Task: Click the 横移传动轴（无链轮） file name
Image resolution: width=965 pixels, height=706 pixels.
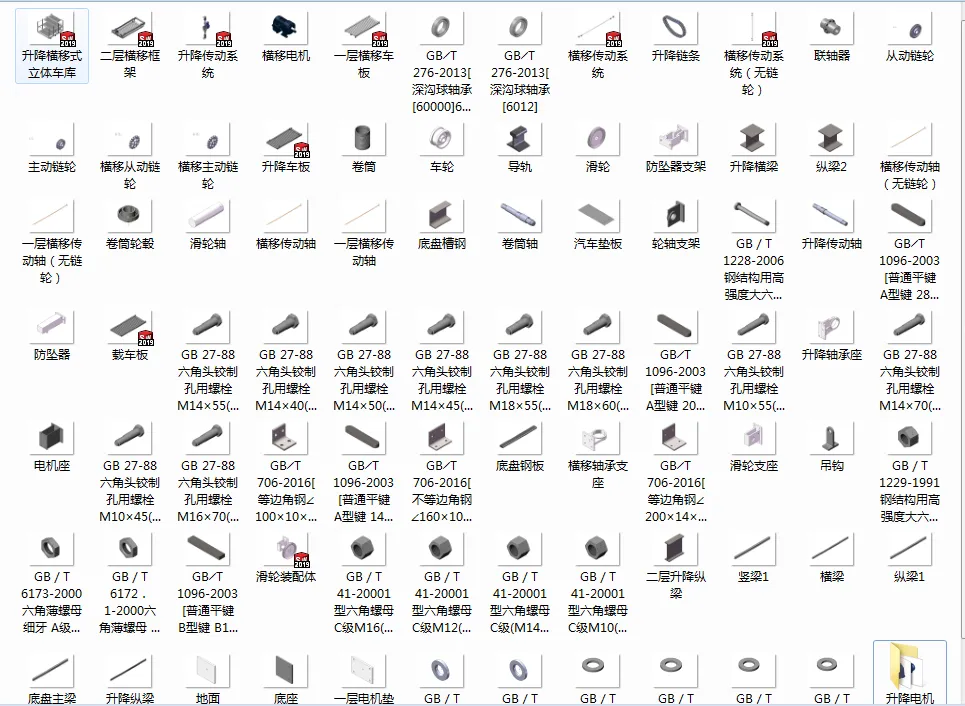Action: (910, 175)
